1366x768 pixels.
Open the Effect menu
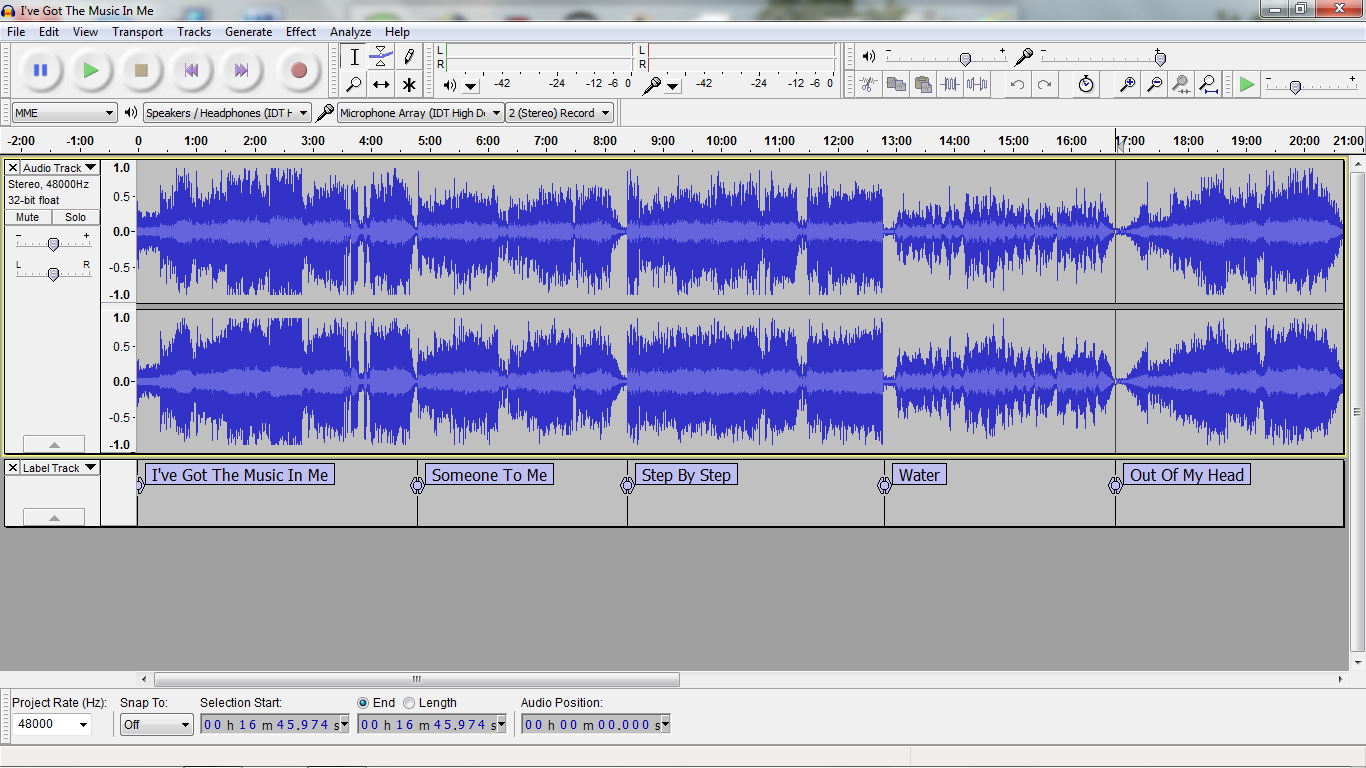point(301,32)
